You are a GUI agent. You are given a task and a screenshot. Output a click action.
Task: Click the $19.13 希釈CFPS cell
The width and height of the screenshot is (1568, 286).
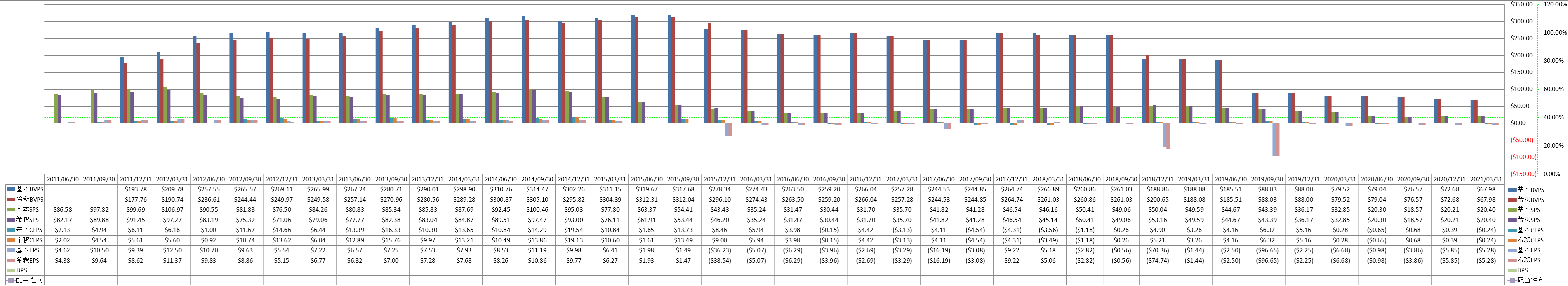coord(574,240)
